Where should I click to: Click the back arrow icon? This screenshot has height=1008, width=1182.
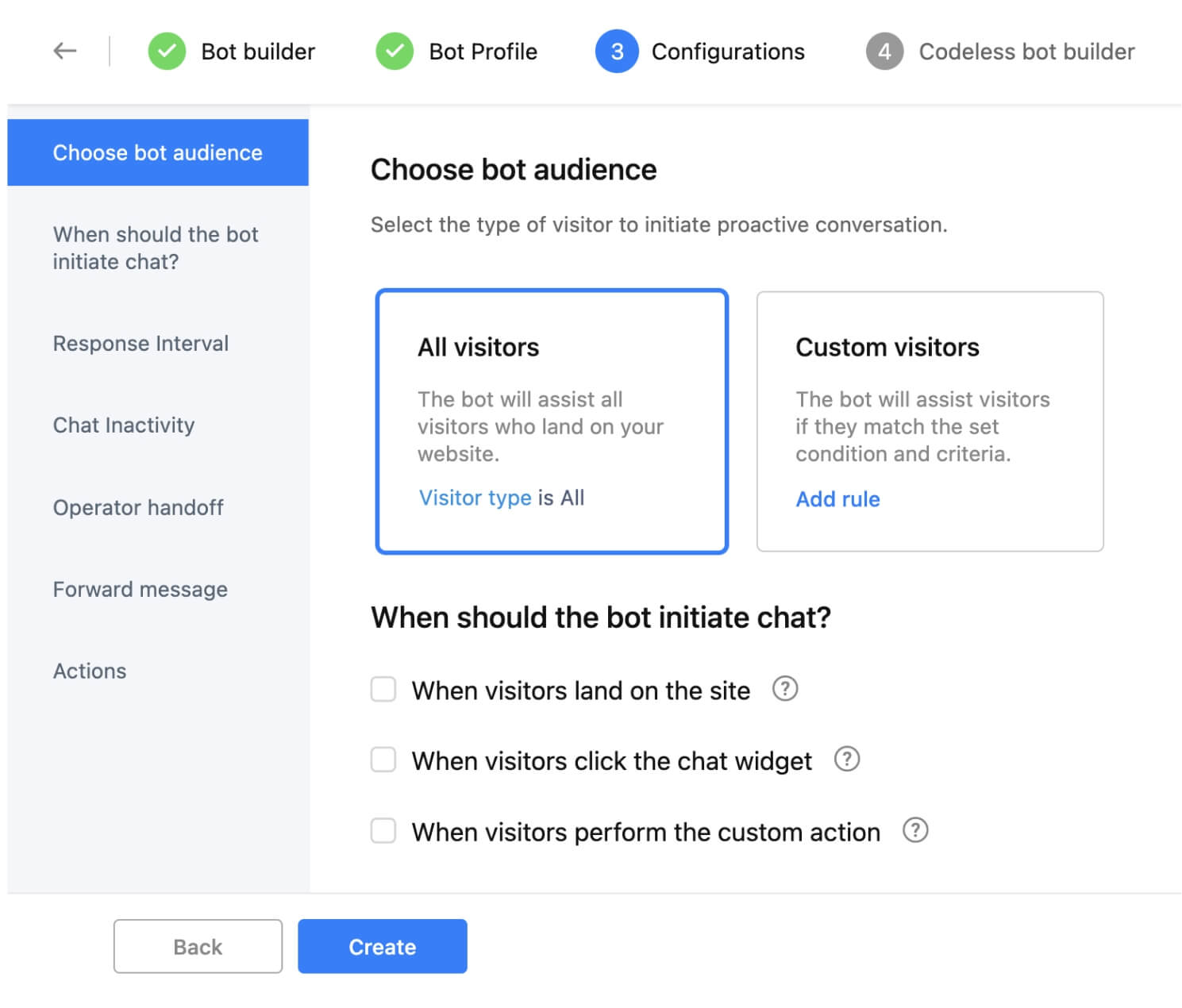click(x=64, y=52)
